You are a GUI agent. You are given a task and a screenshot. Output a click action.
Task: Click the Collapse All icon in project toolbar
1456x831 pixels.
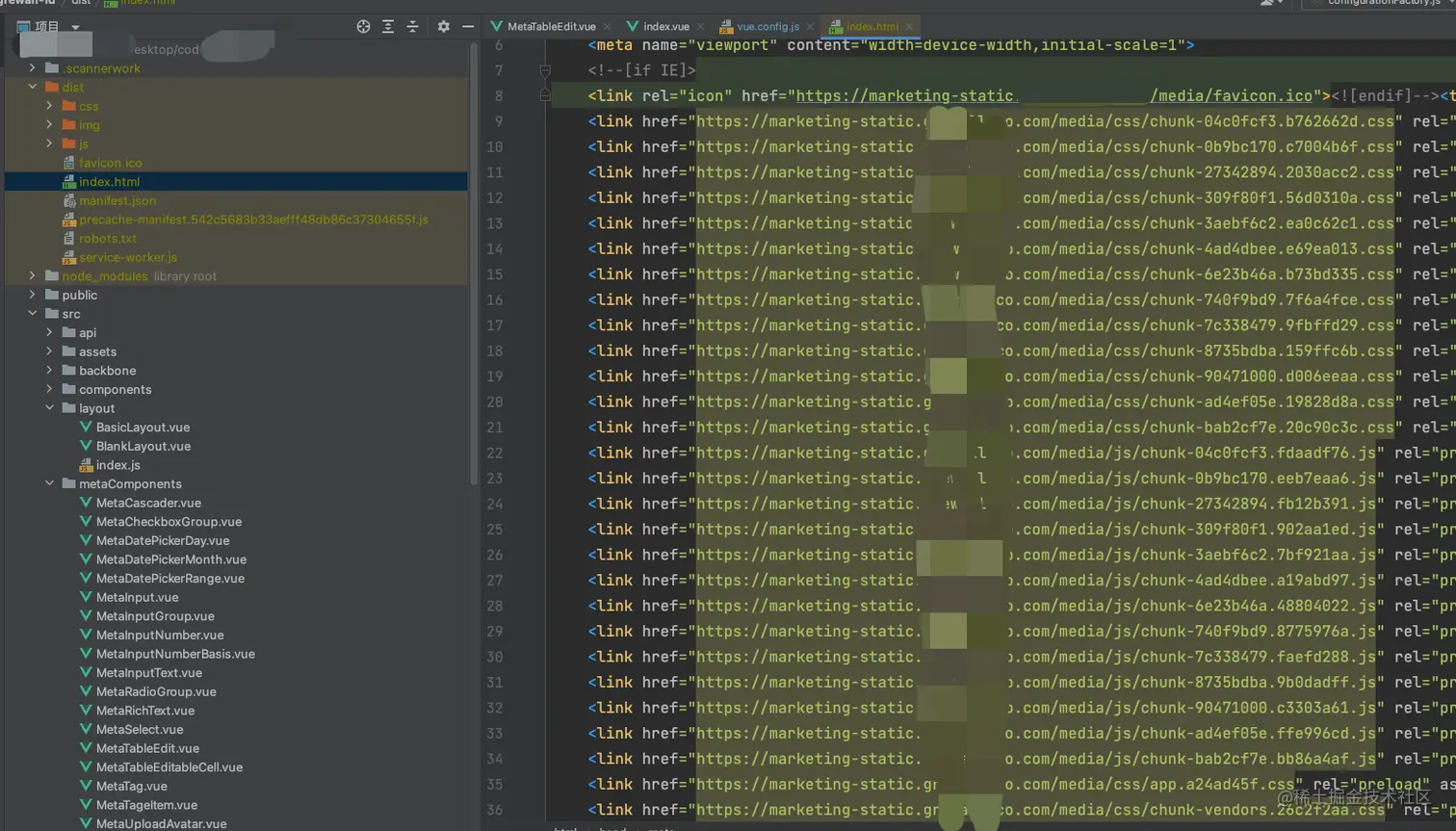pyautogui.click(x=413, y=27)
